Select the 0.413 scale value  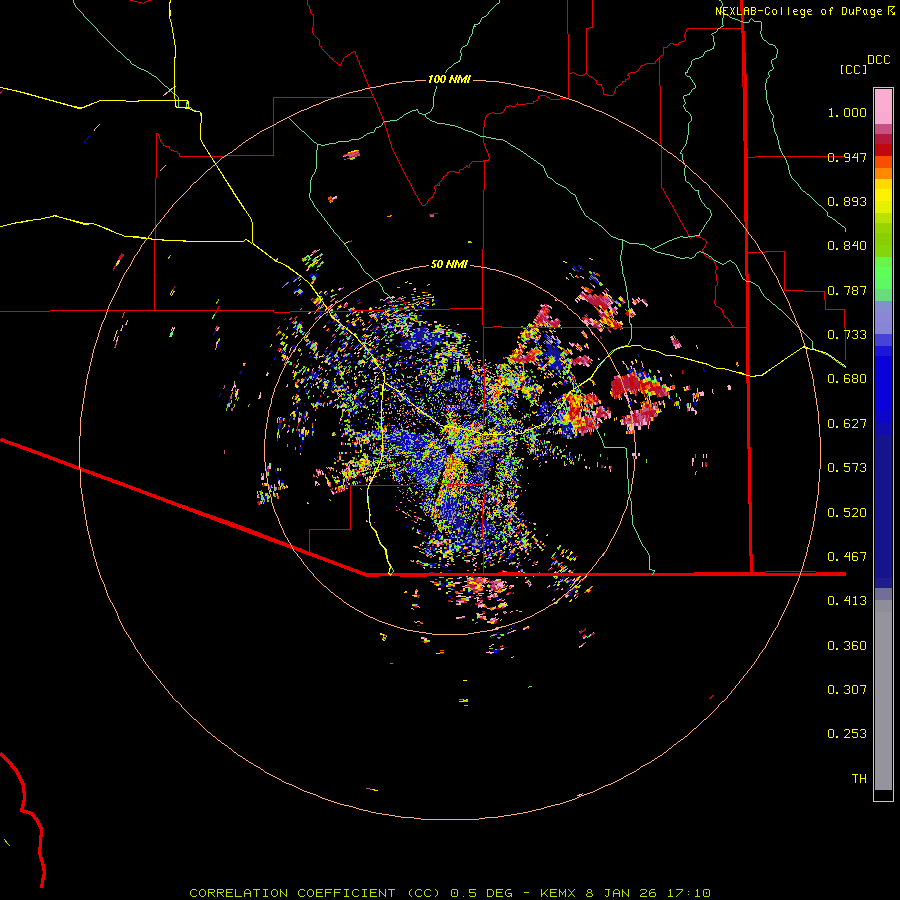point(847,601)
